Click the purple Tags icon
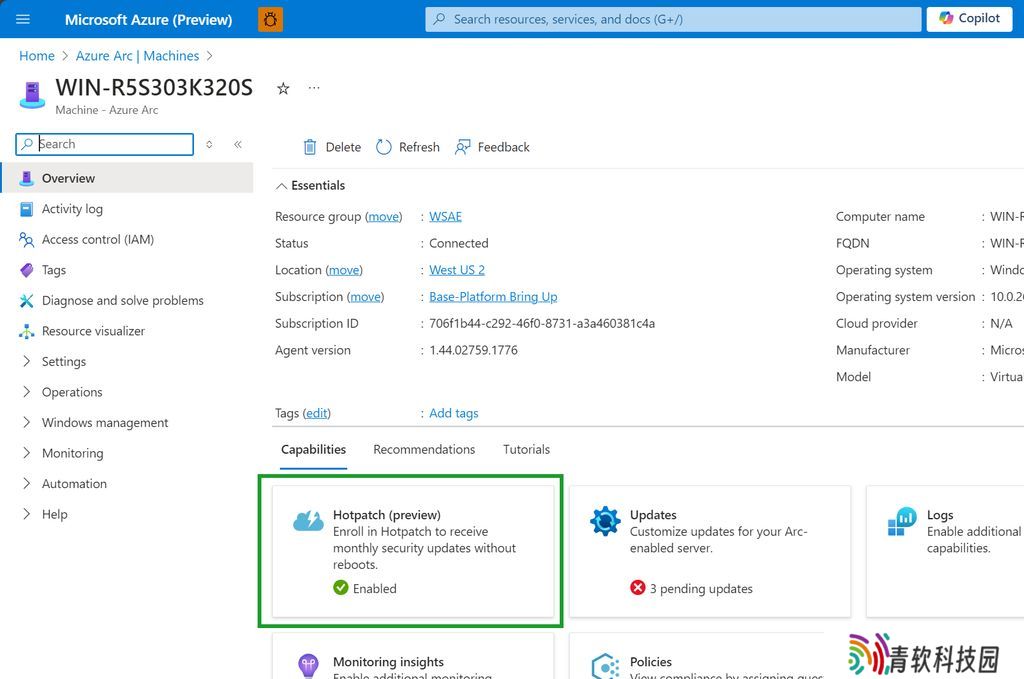The height and width of the screenshot is (679, 1024). (x=27, y=270)
